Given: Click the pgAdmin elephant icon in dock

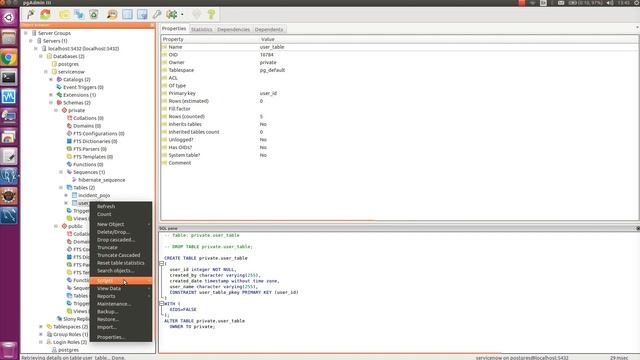Looking at the screenshot, I should point(9,176).
